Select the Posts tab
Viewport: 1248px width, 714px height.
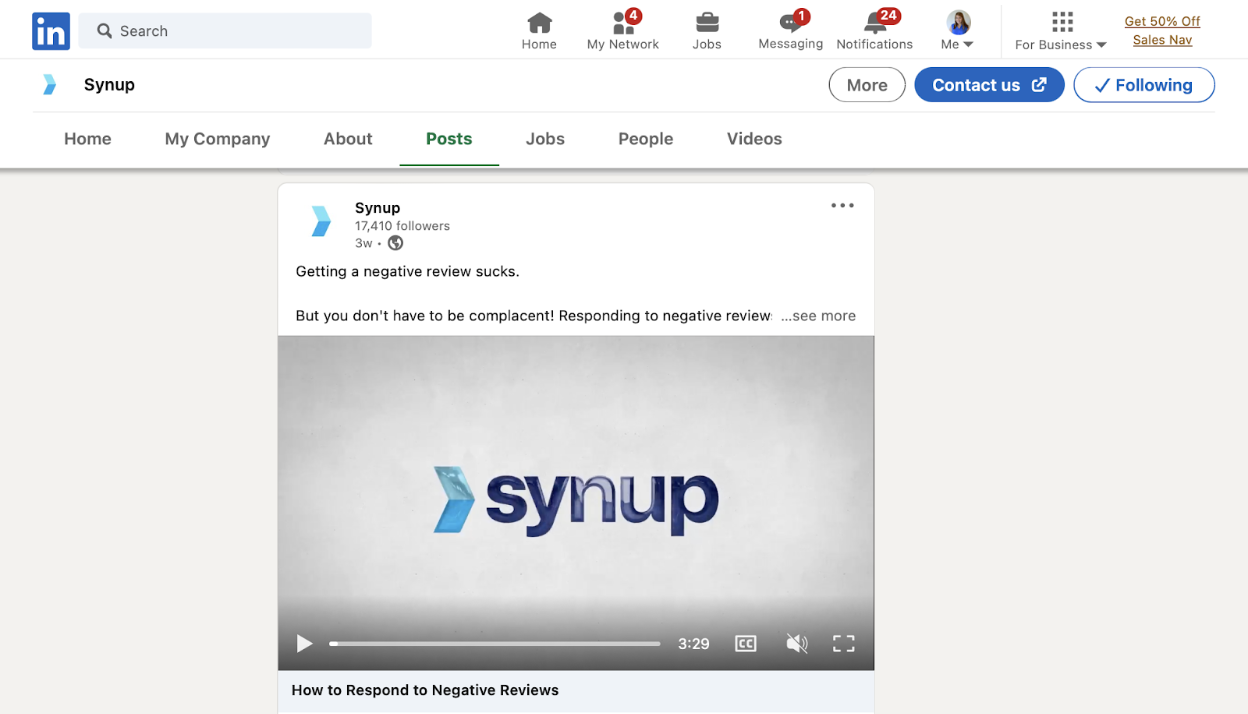click(x=449, y=139)
